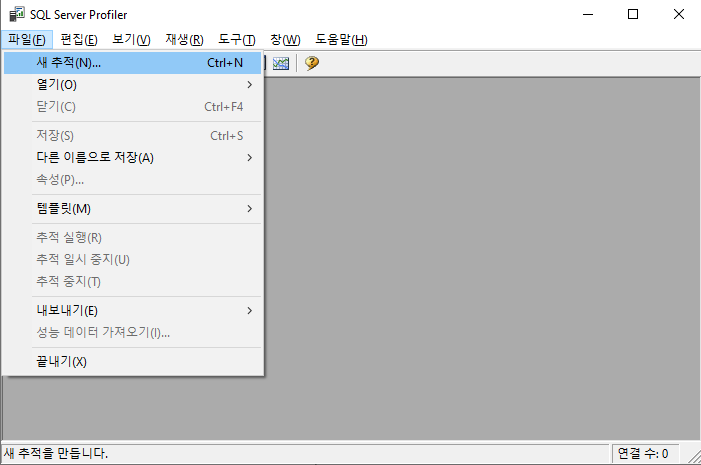Click the disabled 추적 일시 중지(U) entry

coord(132,260)
